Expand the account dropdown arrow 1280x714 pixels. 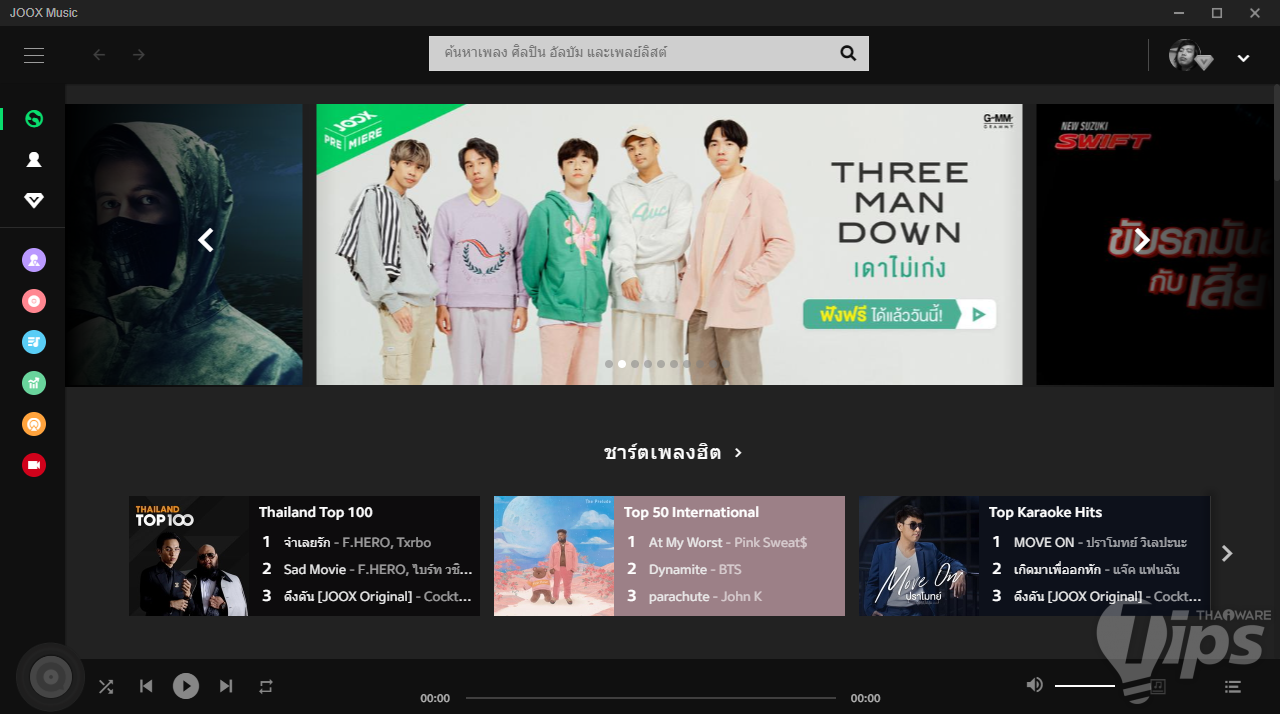coord(1243,58)
